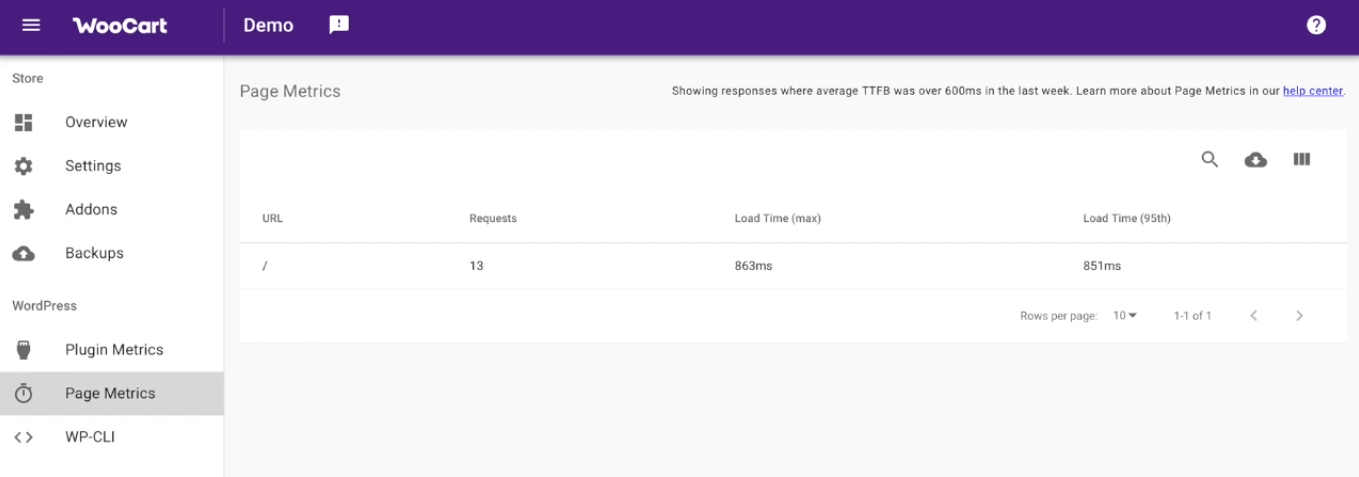Viewport: 1359px width, 477px height.
Task: Open Backups in the sidebar
Action: point(111,254)
